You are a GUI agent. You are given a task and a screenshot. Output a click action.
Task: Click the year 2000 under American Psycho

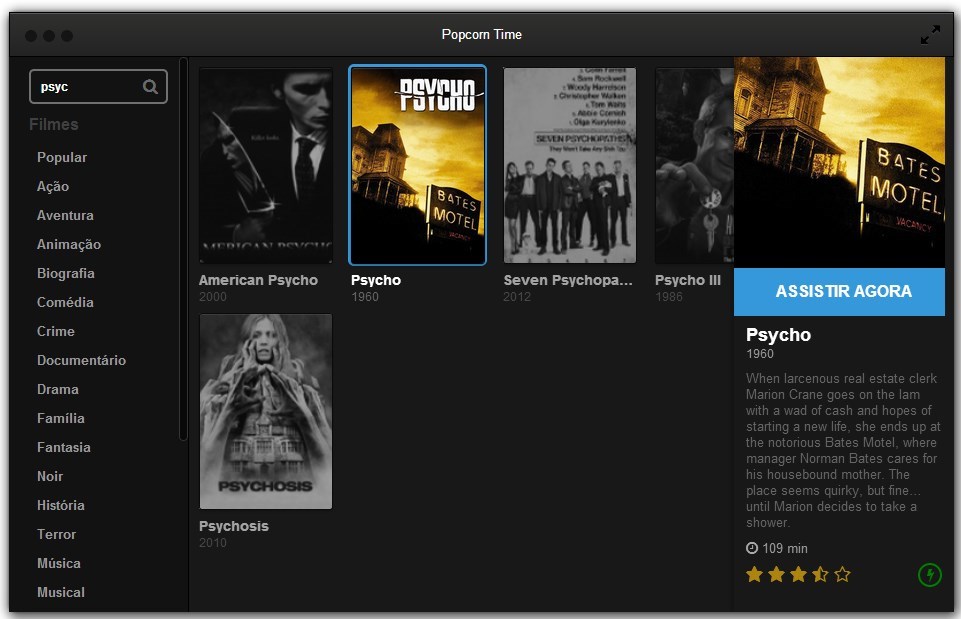tap(213, 297)
